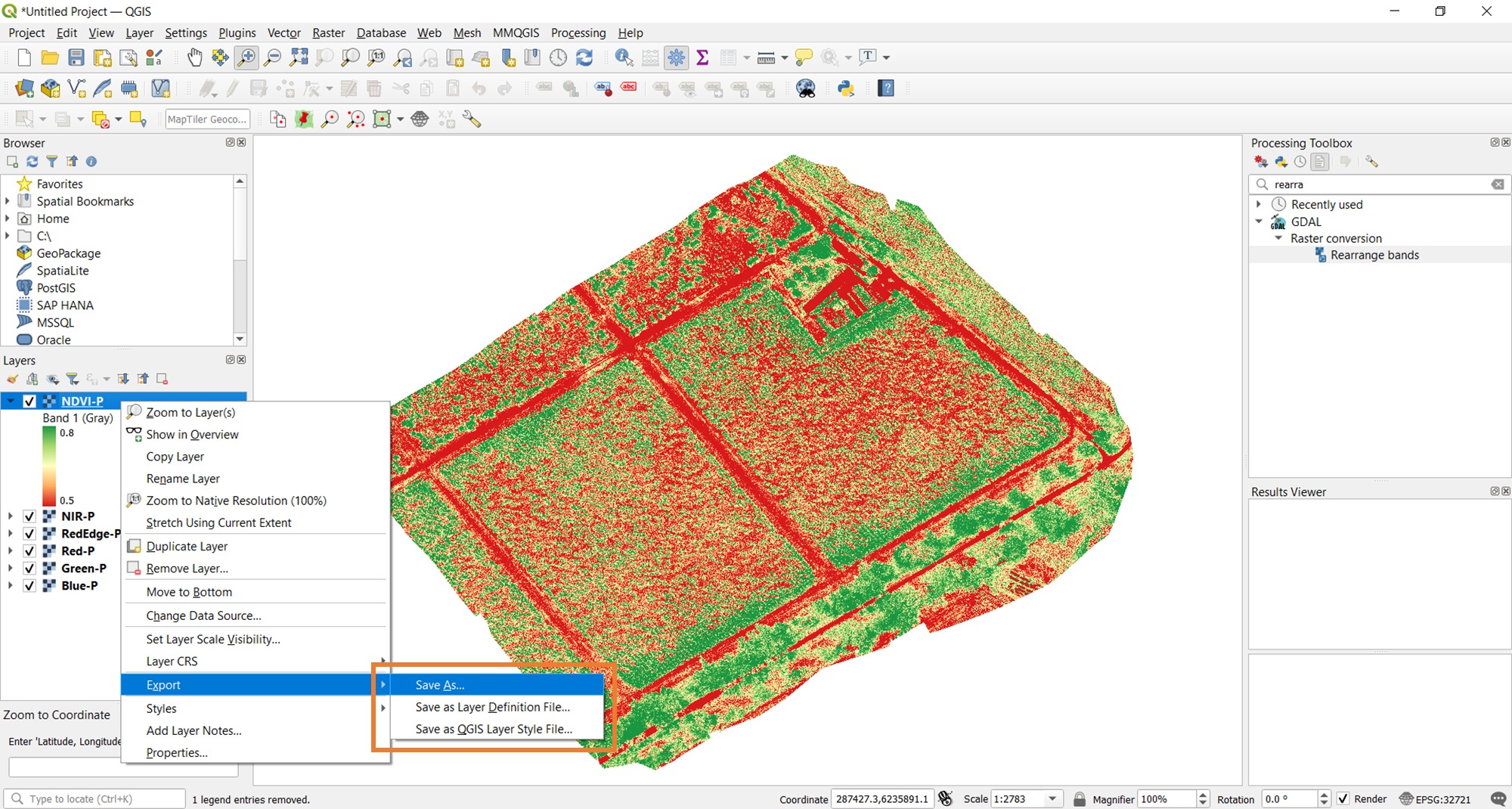The height and width of the screenshot is (809, 1512).
Task: Select Rearrange bands algorithm
Action: tap(1374, 256)
